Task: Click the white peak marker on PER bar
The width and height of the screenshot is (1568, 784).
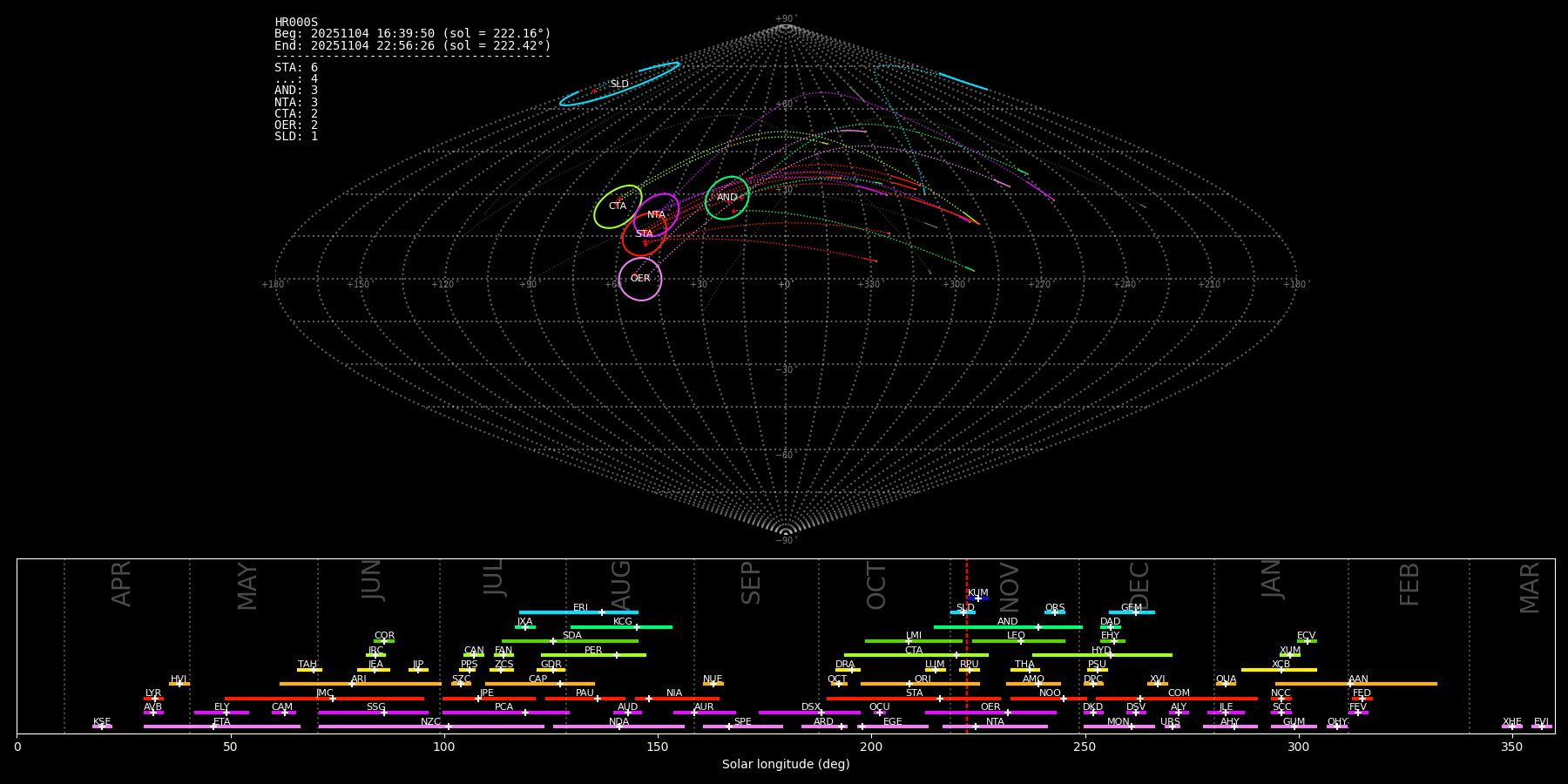Action: coord(616,655)
